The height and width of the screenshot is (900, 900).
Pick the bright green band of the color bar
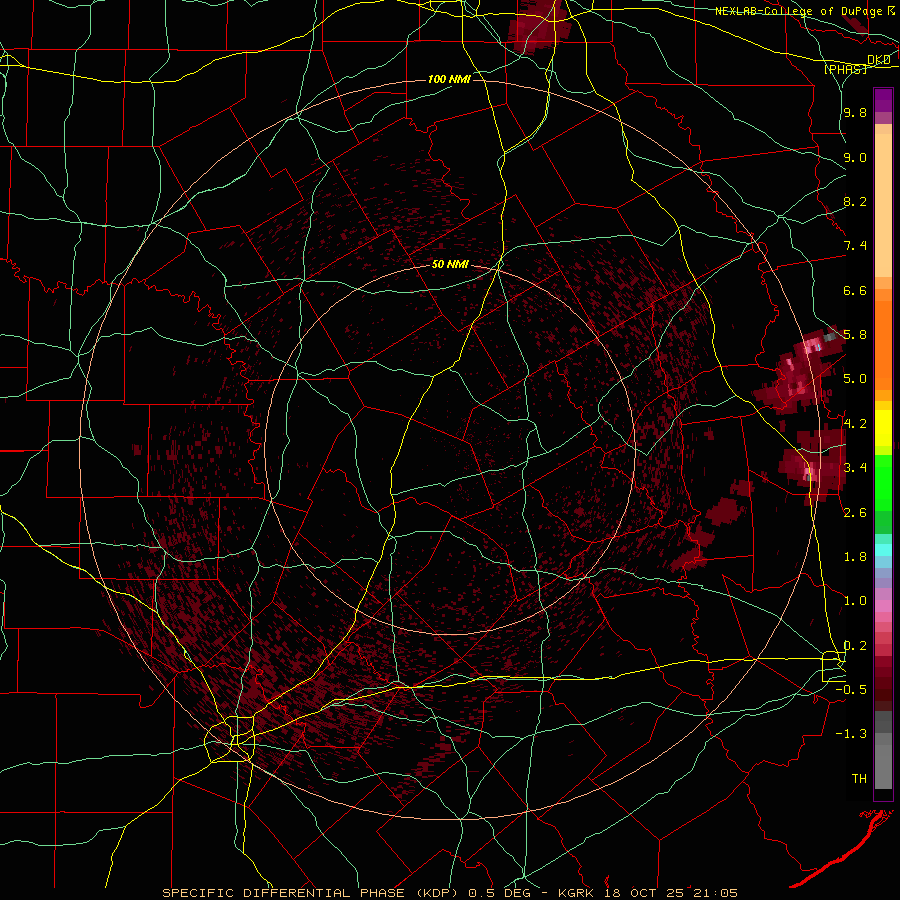[x=883, y=483]
